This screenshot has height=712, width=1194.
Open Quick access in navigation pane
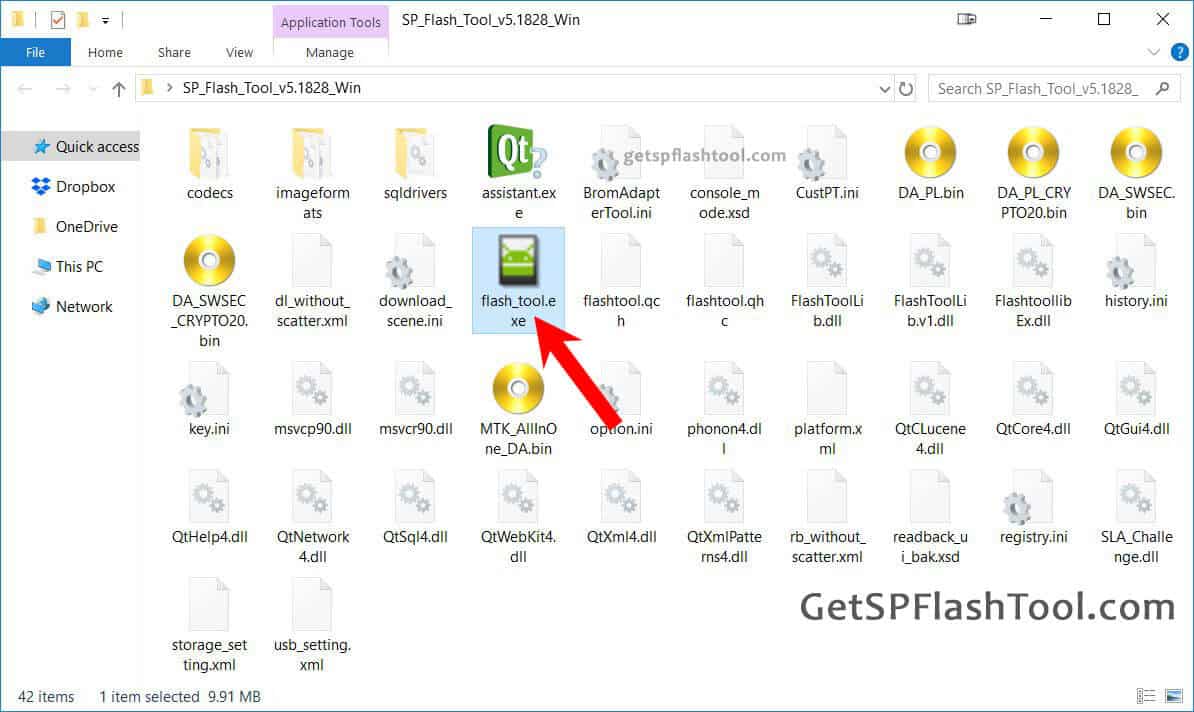pos(87,146)
